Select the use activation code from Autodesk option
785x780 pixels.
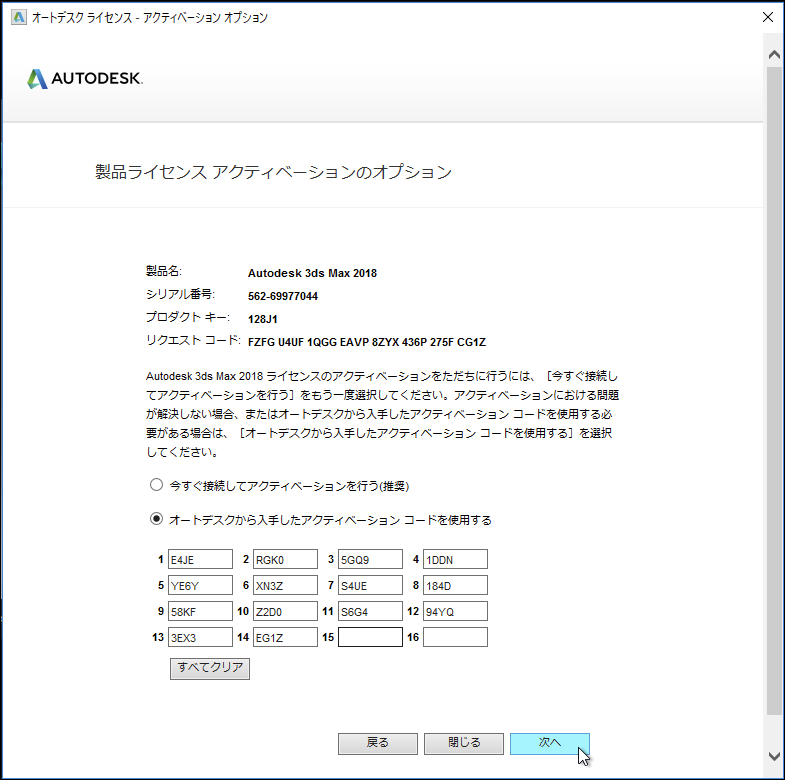click(x=156, y=519)
